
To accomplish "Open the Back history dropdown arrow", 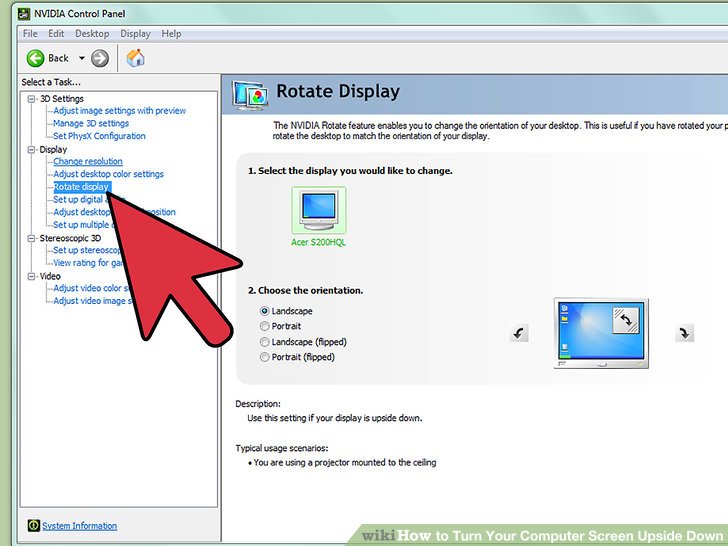I will pyautogui.click(x=82, y=58).
